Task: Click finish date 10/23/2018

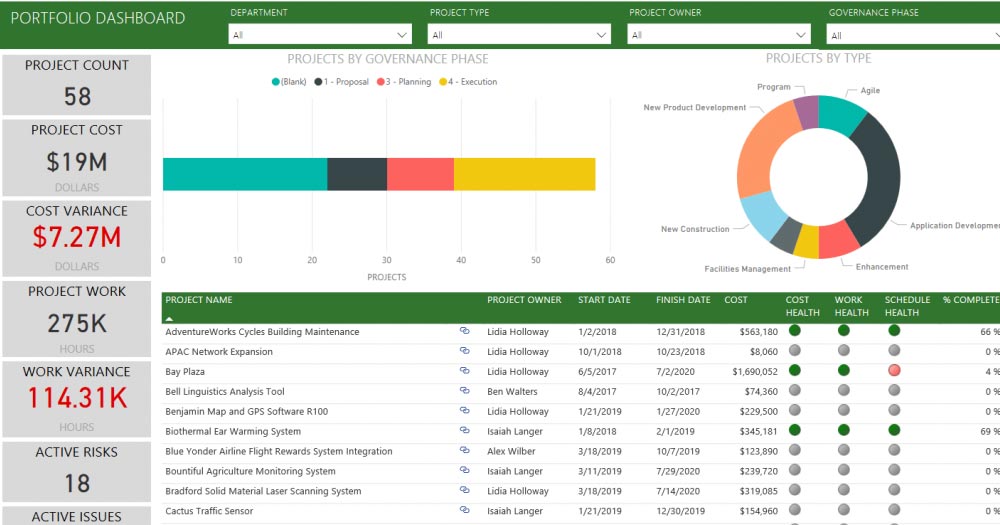Action: coord(680,351)
